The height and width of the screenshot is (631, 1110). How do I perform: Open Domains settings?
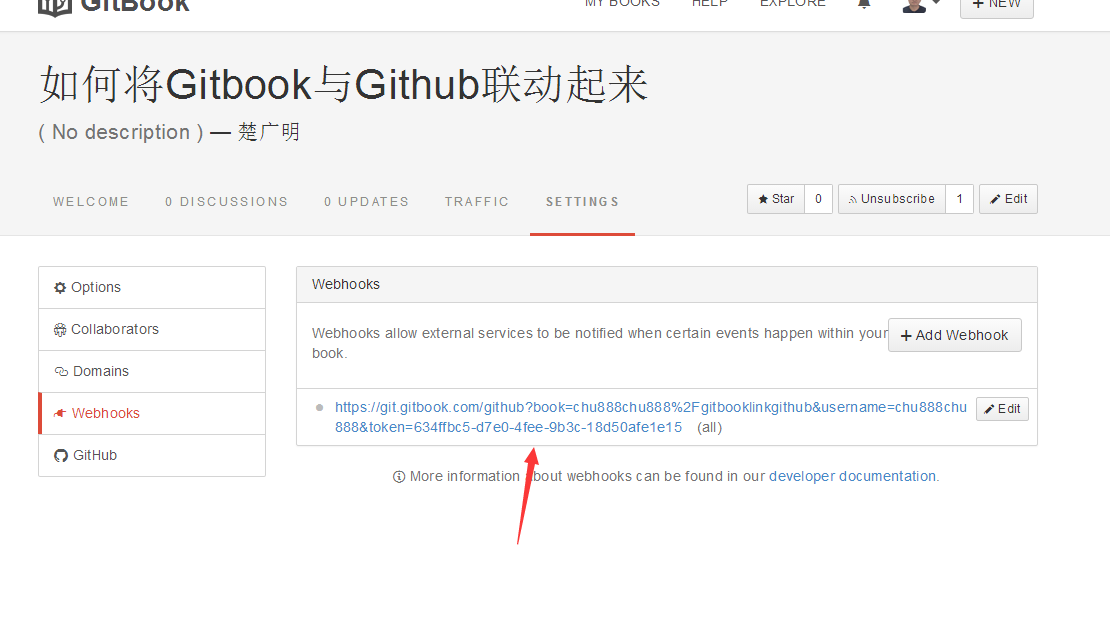[151, 371]
